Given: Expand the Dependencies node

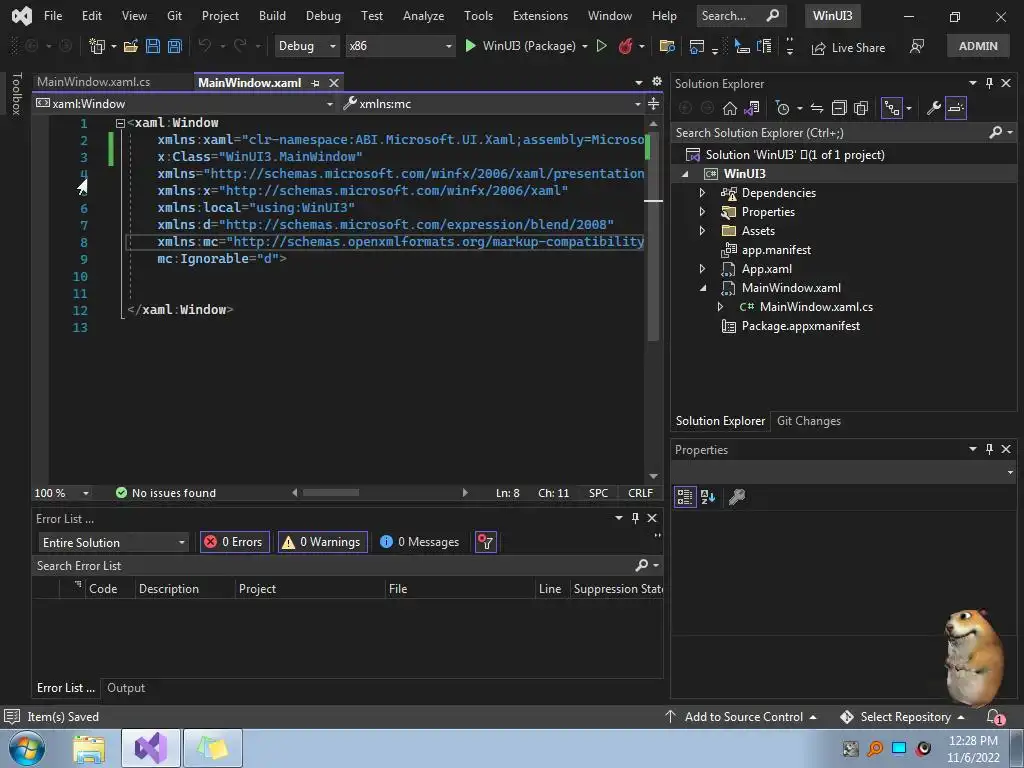Looking at the screenshot, I should click(702, 193).
